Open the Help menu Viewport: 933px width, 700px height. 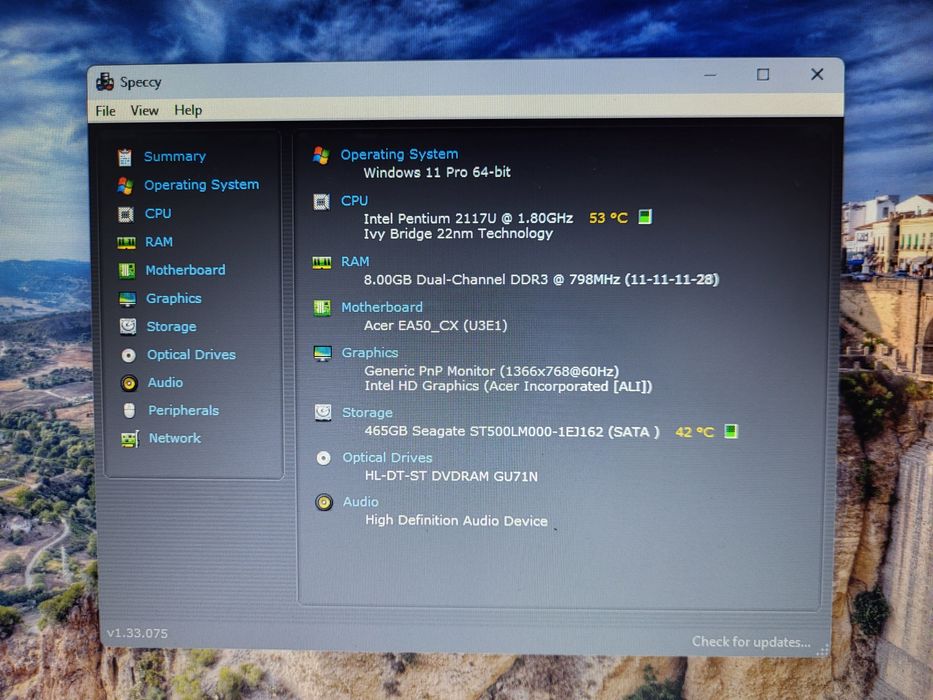(188, 110)
